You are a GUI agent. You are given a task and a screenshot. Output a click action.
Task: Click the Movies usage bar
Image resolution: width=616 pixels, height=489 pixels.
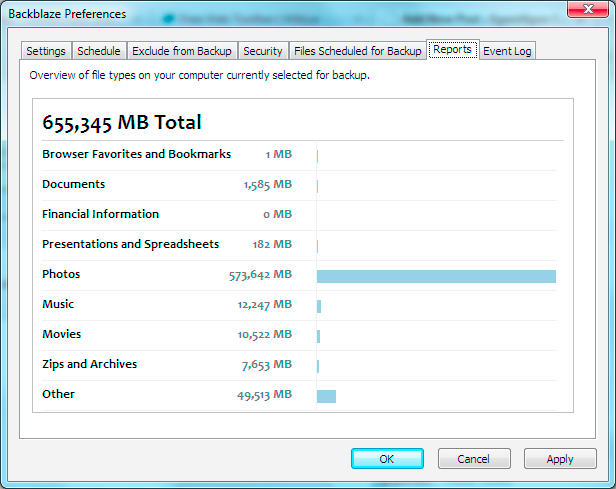click(x=319, y=336)
